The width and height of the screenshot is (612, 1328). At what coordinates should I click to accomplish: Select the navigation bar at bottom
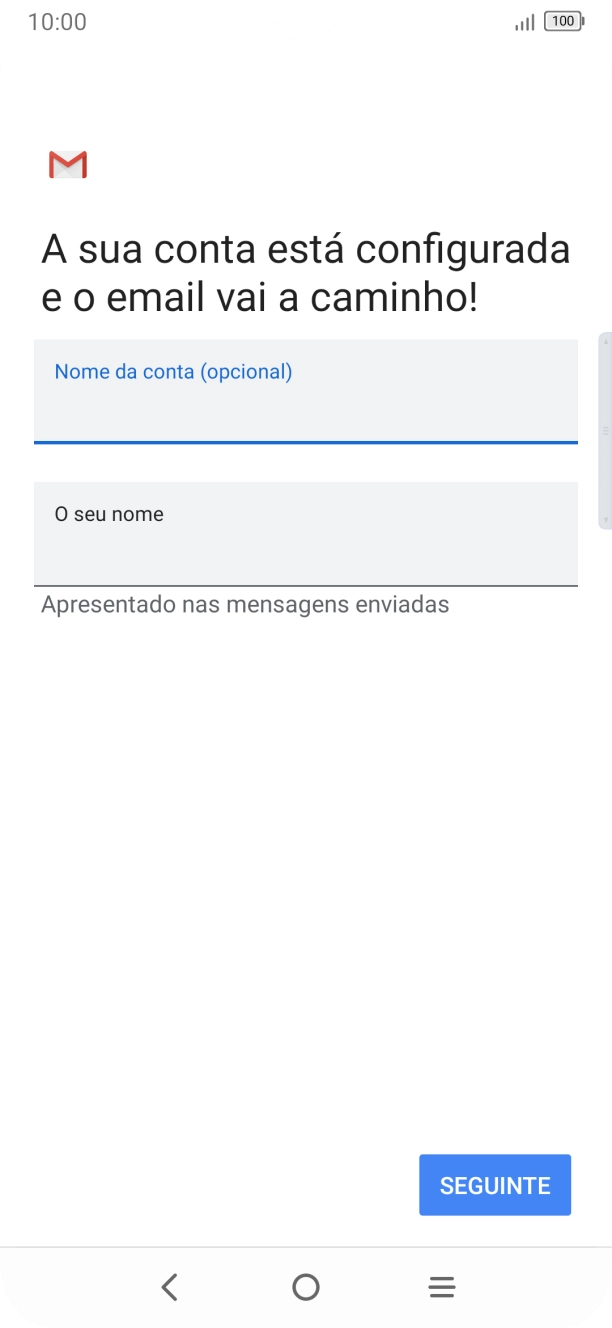click(306, 1287)
